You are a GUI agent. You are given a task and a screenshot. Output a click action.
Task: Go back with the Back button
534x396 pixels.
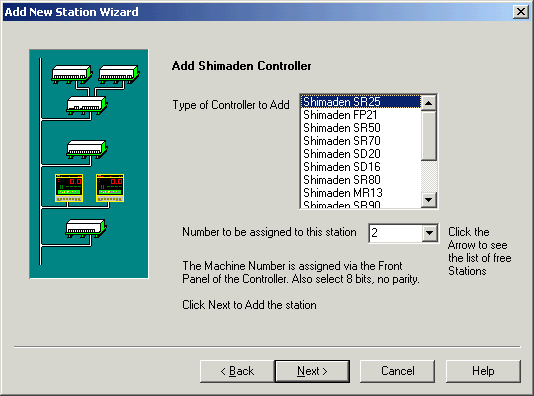pyautogui.click(x=237, y=371)
